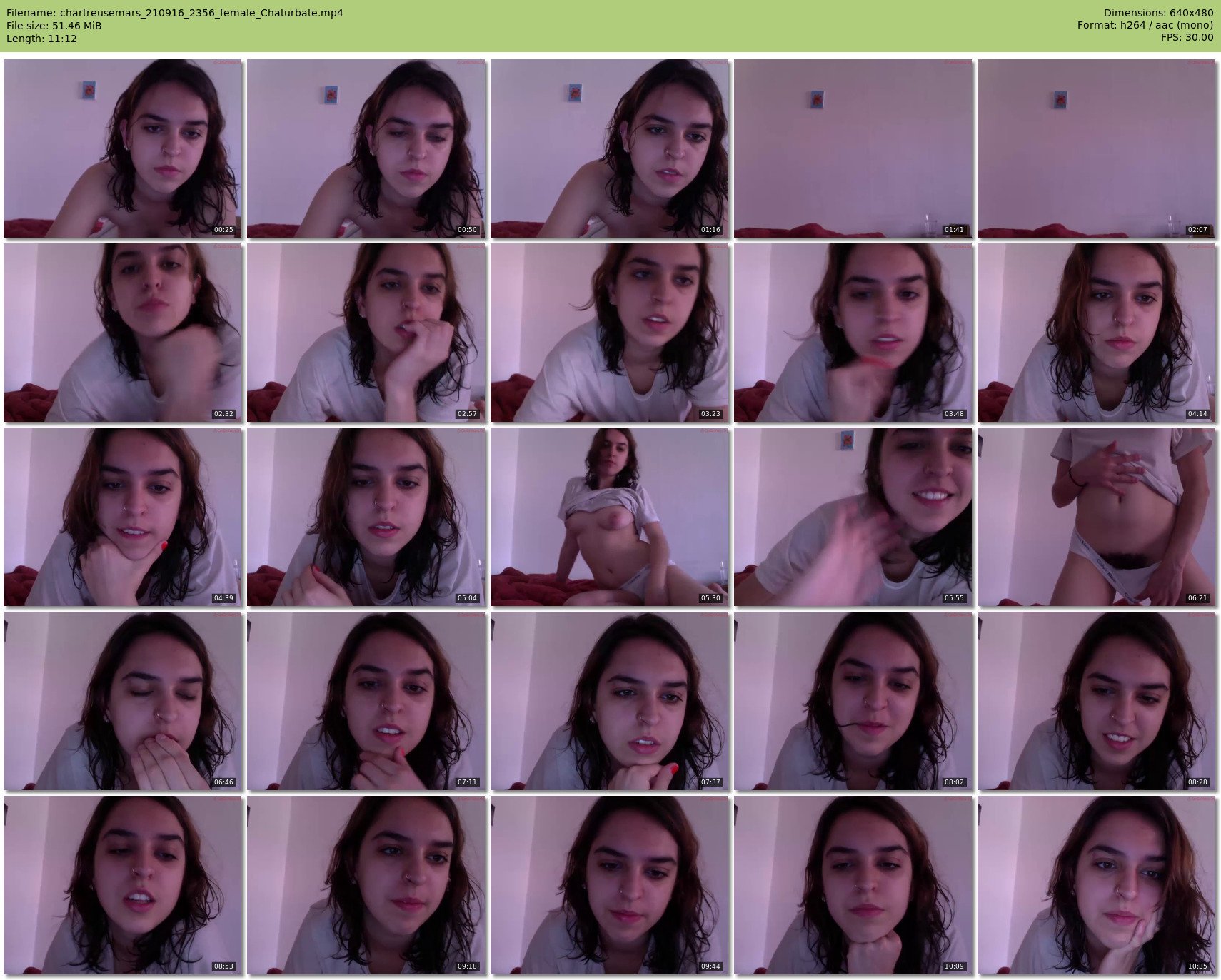Click the File size 51.46 MiB label
1221x980 pixels.
[54, 26]
